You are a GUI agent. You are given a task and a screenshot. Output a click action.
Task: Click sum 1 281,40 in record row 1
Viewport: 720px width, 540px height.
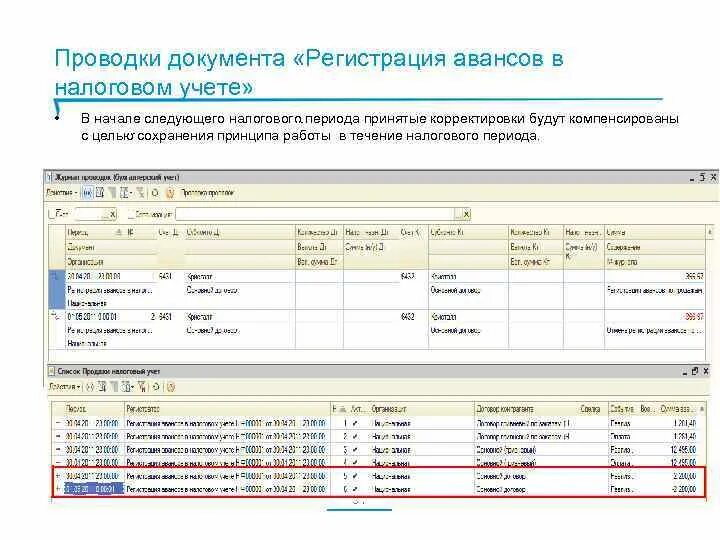[x=685, y=423]
